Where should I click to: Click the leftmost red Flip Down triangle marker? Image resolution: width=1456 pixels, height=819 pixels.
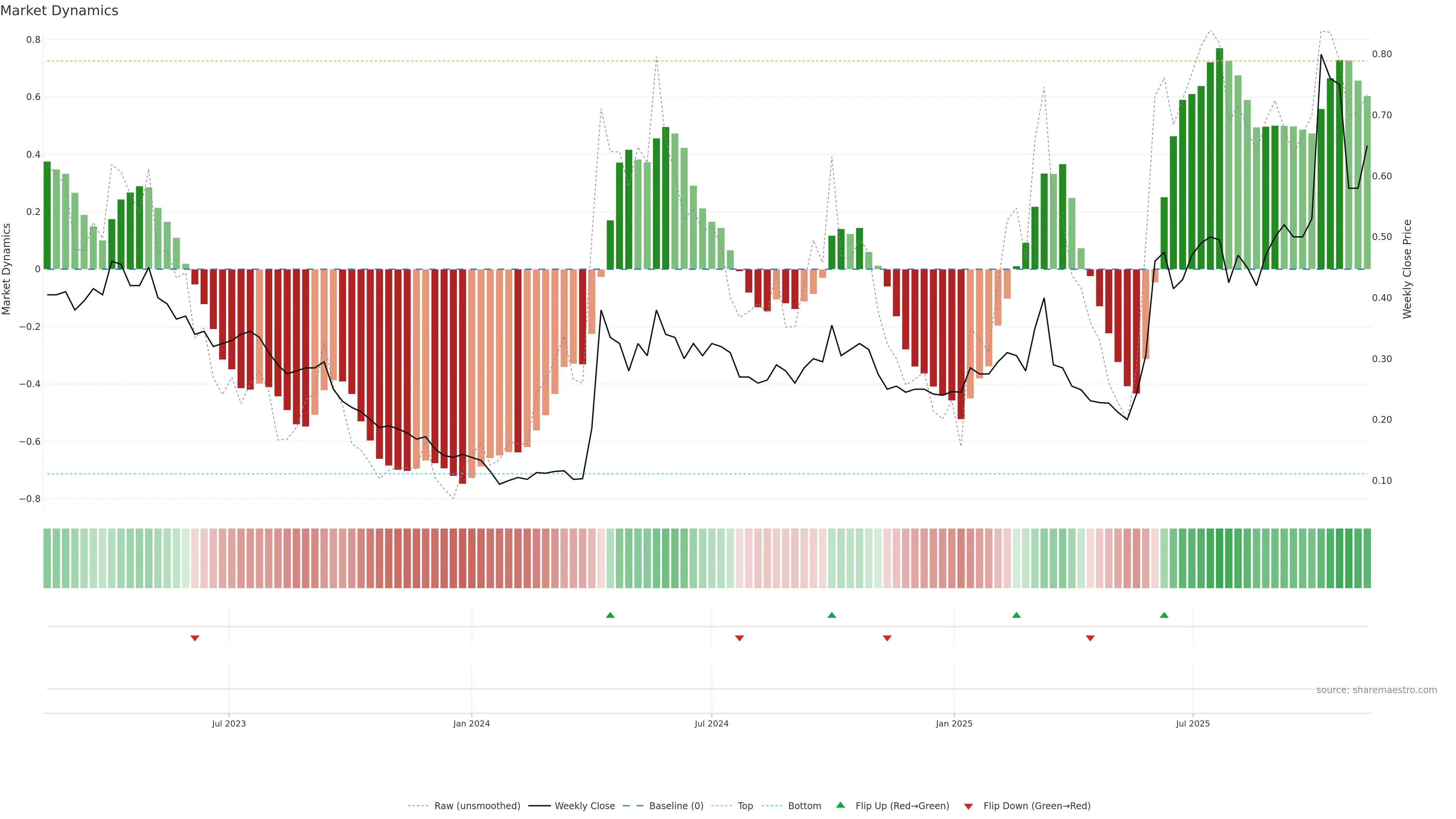pos(195,638)
